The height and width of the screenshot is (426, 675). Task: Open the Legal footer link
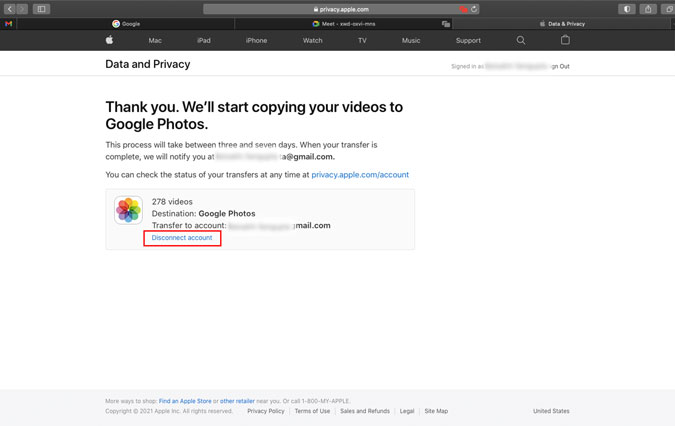click(407, 411)
